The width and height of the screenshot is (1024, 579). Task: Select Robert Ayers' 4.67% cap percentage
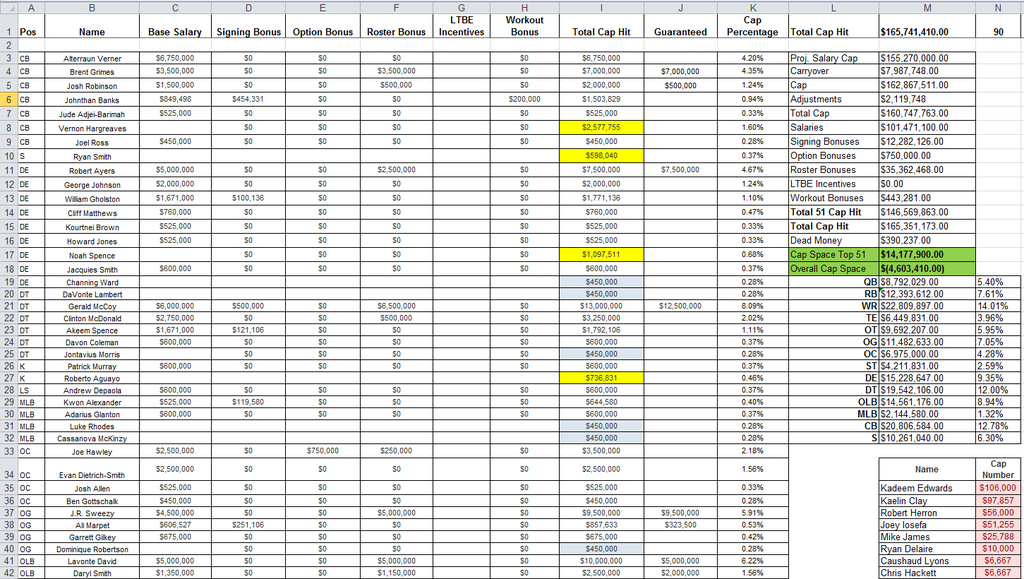click(x=752, y=170)
